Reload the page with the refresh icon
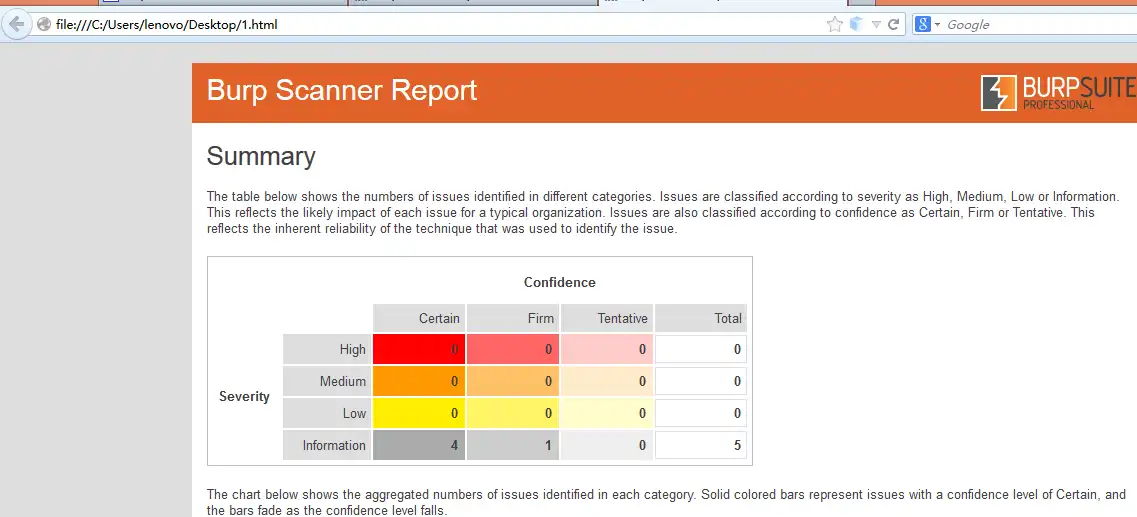This screenshot has height=517, width=1137. [x=893, y=24]
